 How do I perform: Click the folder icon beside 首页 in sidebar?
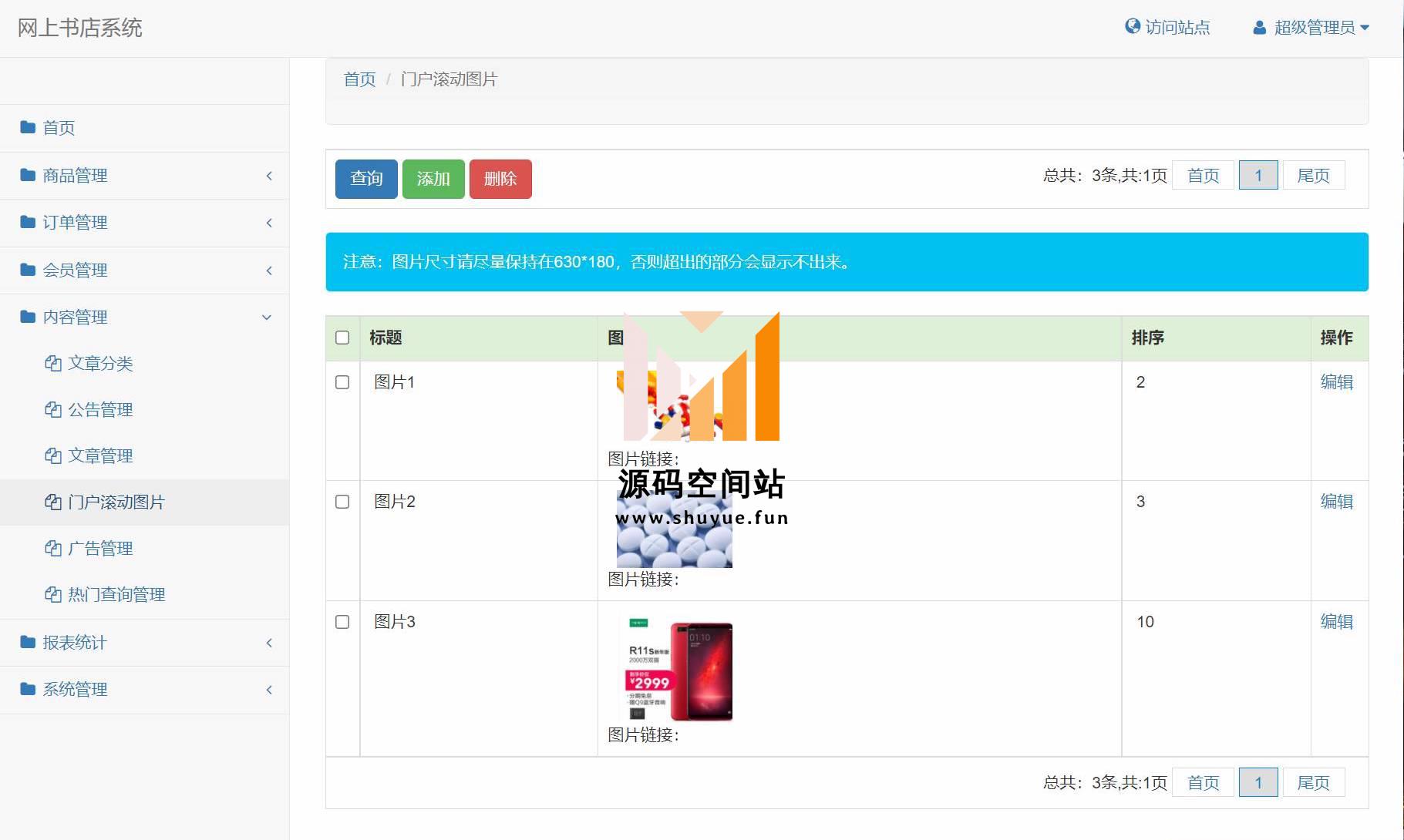[x=28, y=127]
